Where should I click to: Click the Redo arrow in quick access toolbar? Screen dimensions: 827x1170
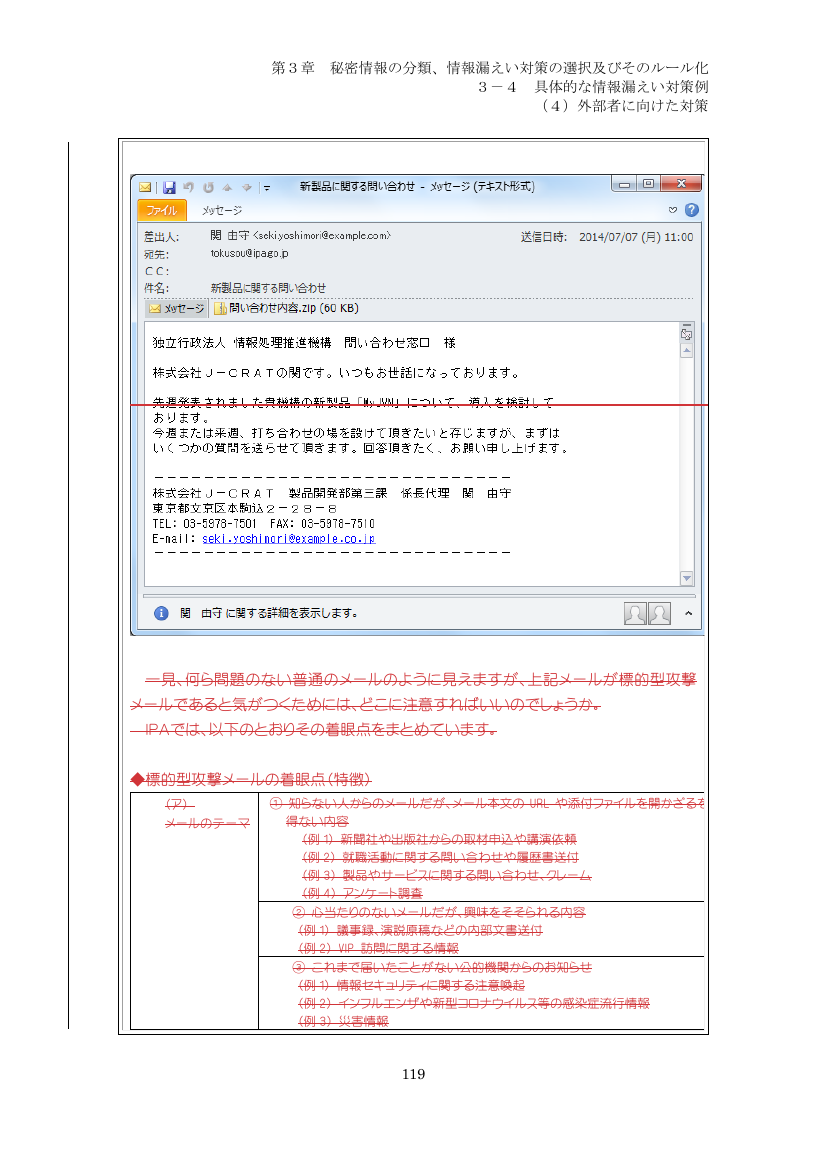point(208,187)
